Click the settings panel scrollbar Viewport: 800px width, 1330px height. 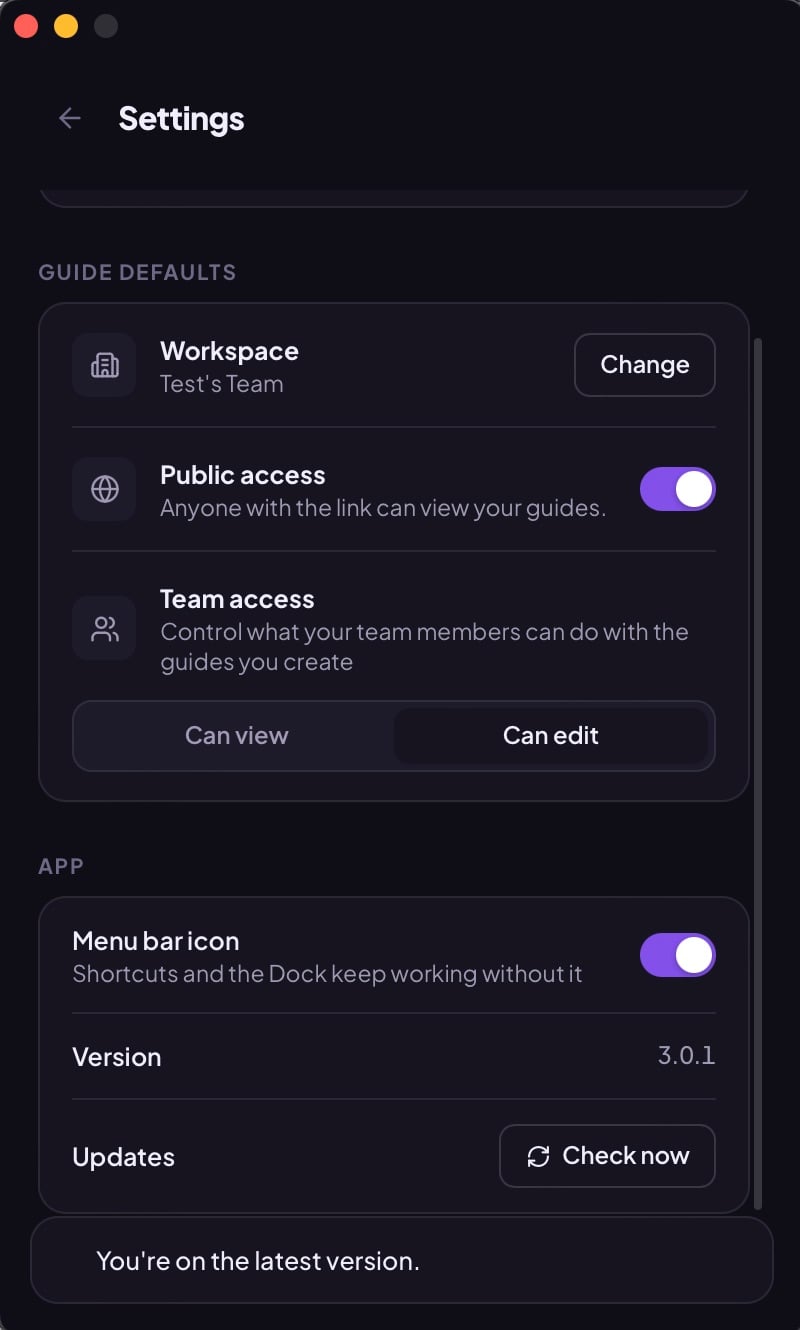point(757,773)
